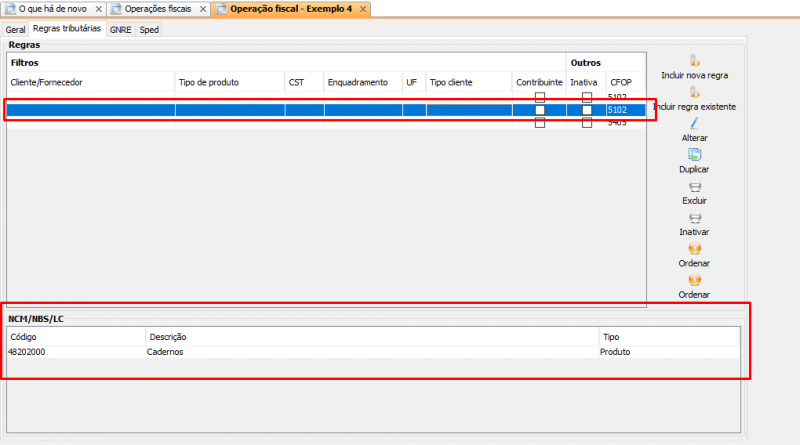The width and height of the screenshot is (800, 445).
Task: Duplicate the rule with the Duplicar icon
Action: point(694,155)
